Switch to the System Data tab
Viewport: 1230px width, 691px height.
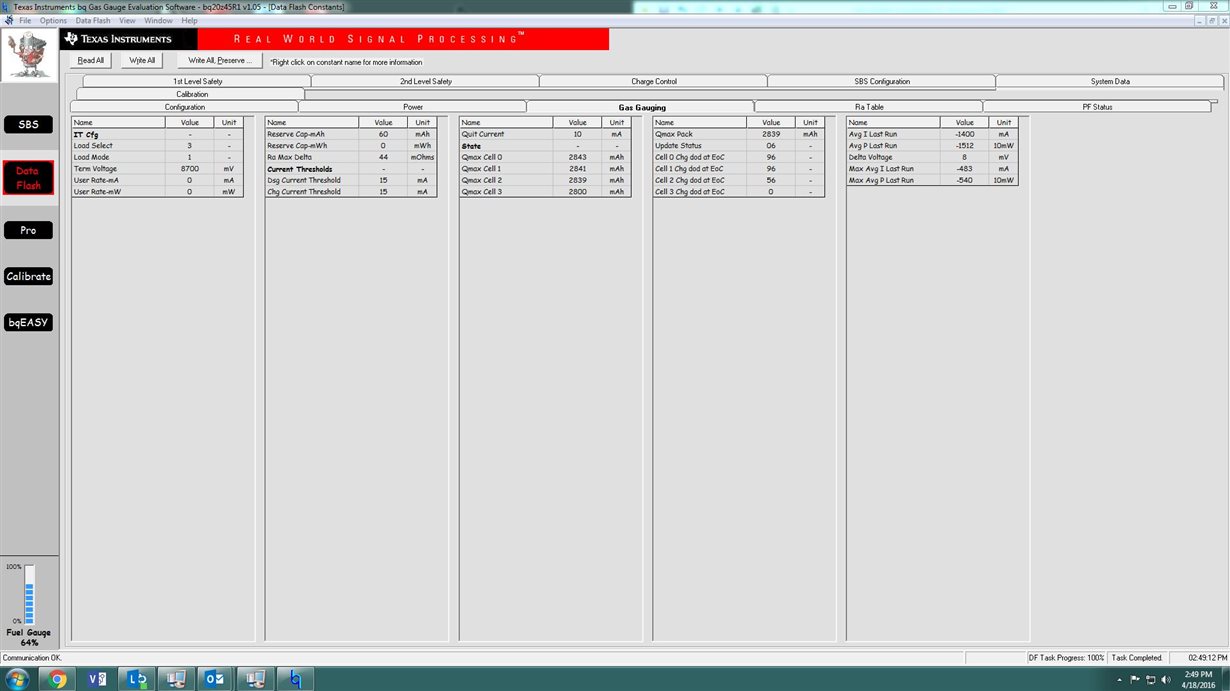coord(1109,81)
